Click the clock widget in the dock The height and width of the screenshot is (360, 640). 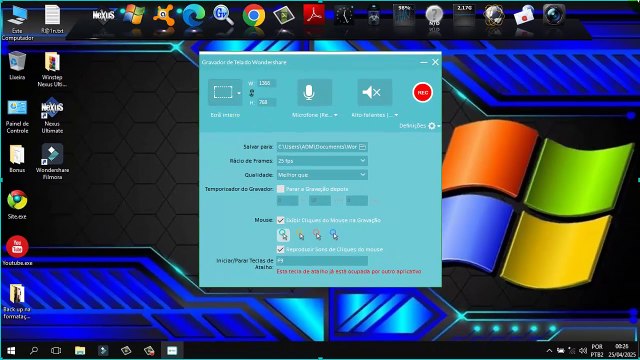pos(344,16)
